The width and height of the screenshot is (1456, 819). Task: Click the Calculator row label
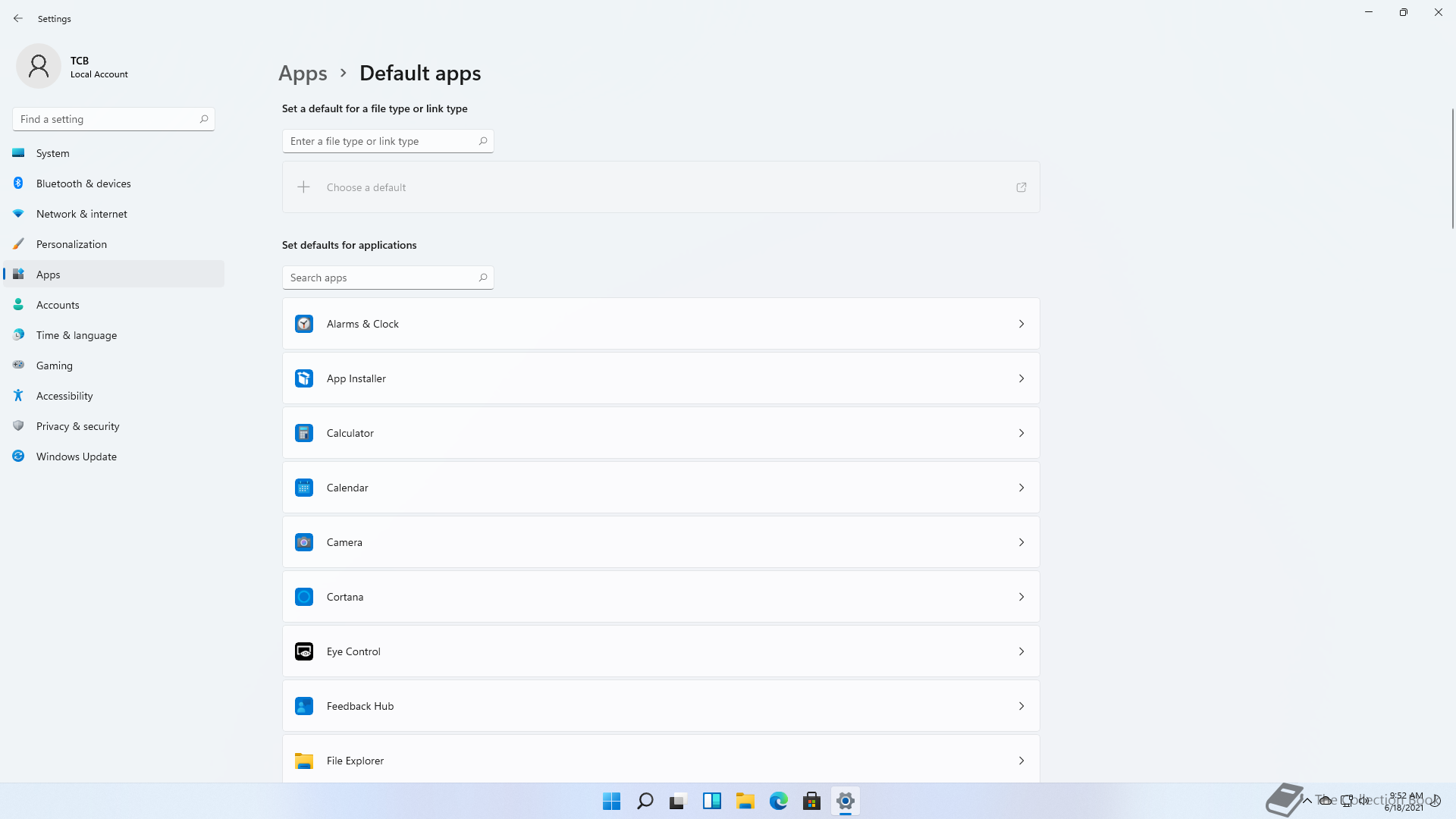pyautogui.click(x=350, y=433)
